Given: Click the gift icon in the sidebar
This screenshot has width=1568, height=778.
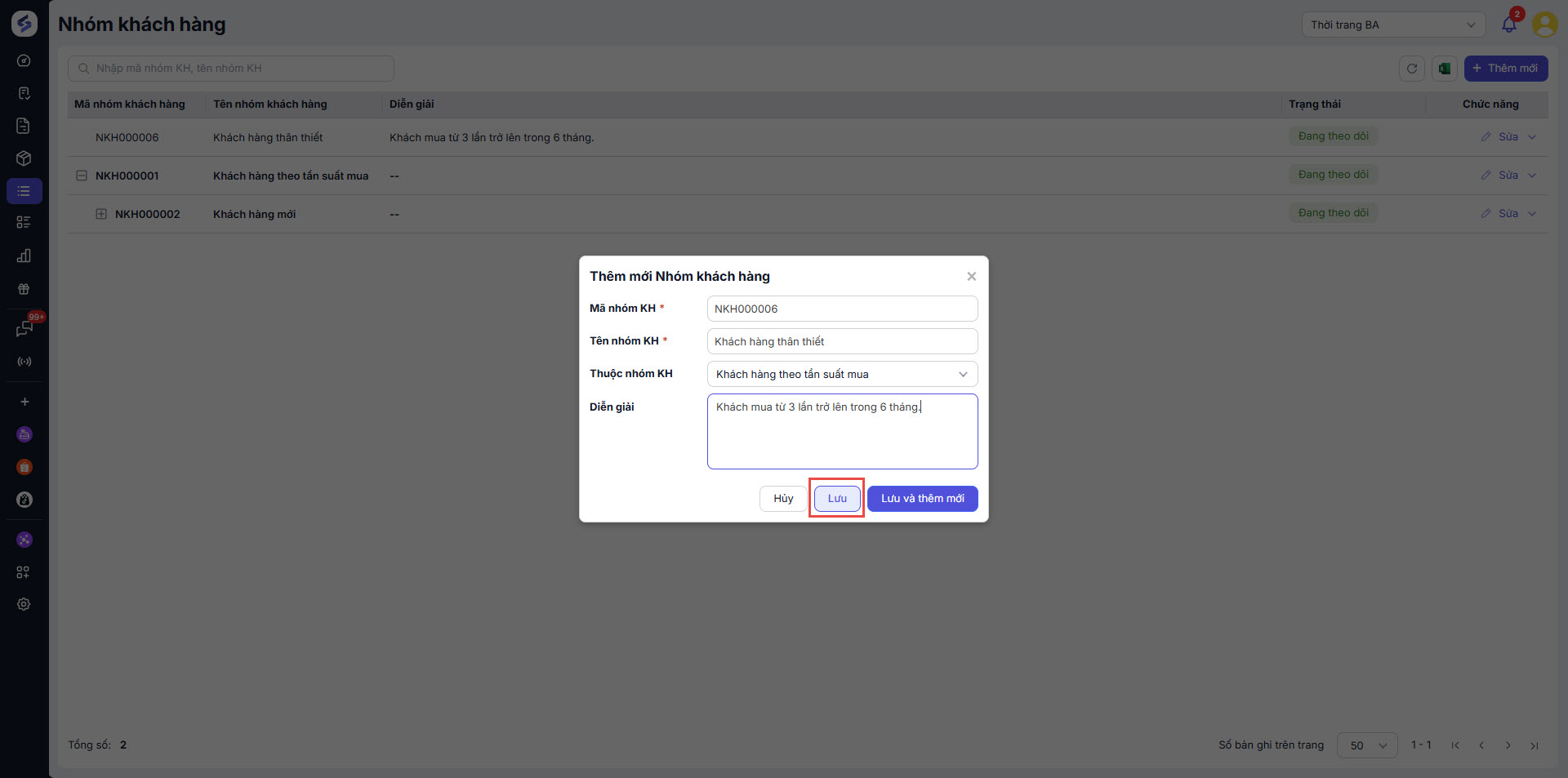Looking at the screenshot, I should point(24,289).
